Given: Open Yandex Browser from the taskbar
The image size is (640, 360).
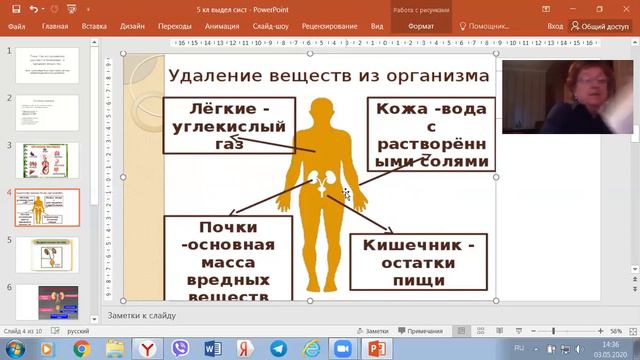Looking at the screenshot, I should pyautogui.click(x=147, y=349).
